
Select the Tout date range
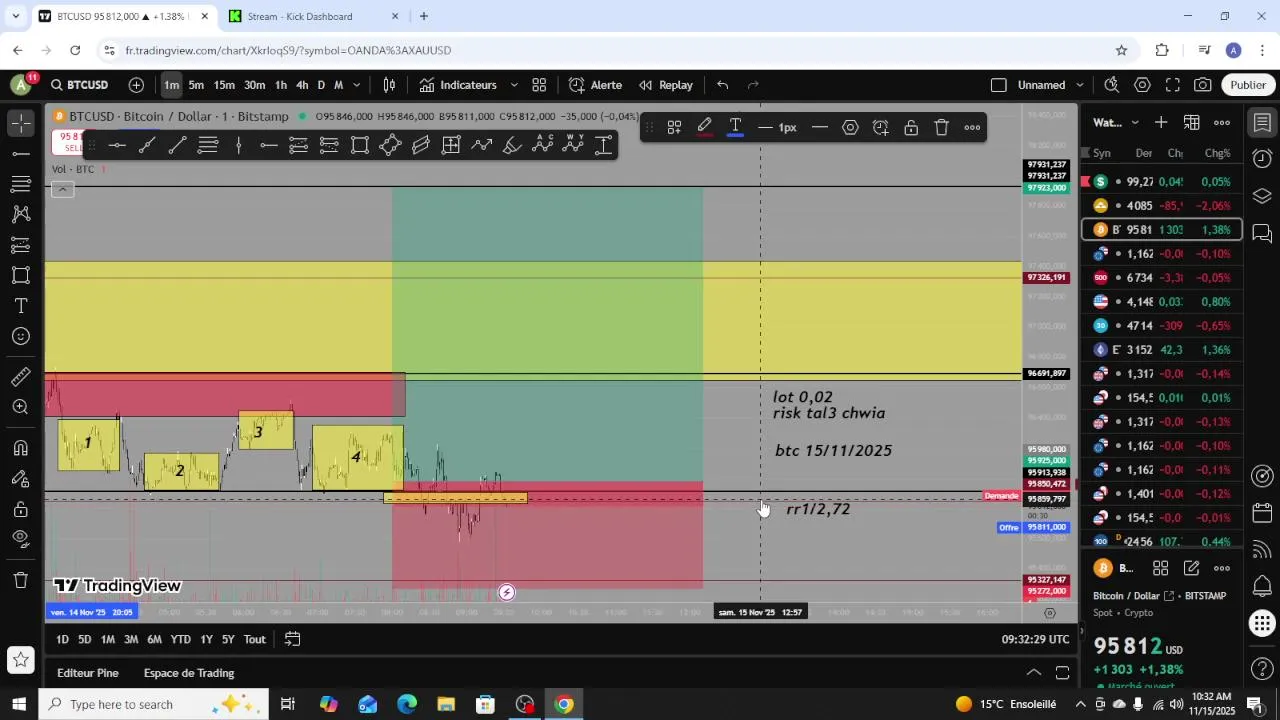255,639
